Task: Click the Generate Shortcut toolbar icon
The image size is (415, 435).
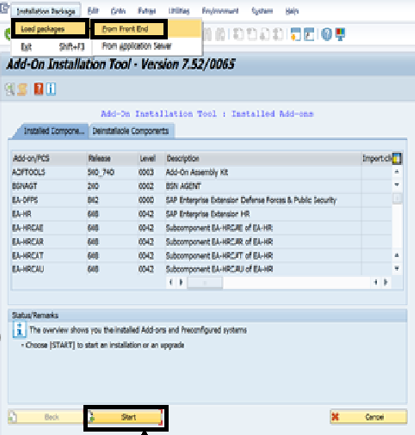Action: [x=309, y=34]
